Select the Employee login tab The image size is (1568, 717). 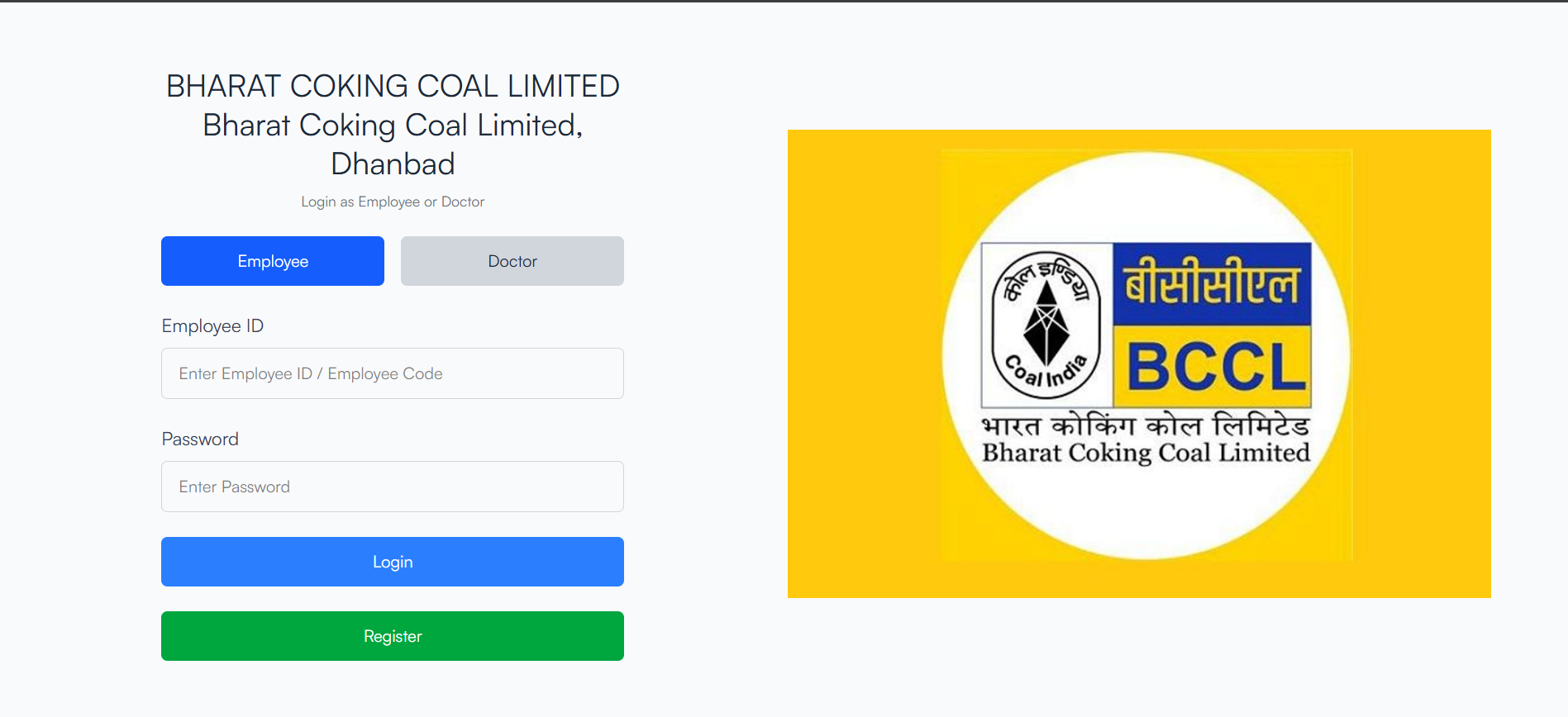point(273,261)
